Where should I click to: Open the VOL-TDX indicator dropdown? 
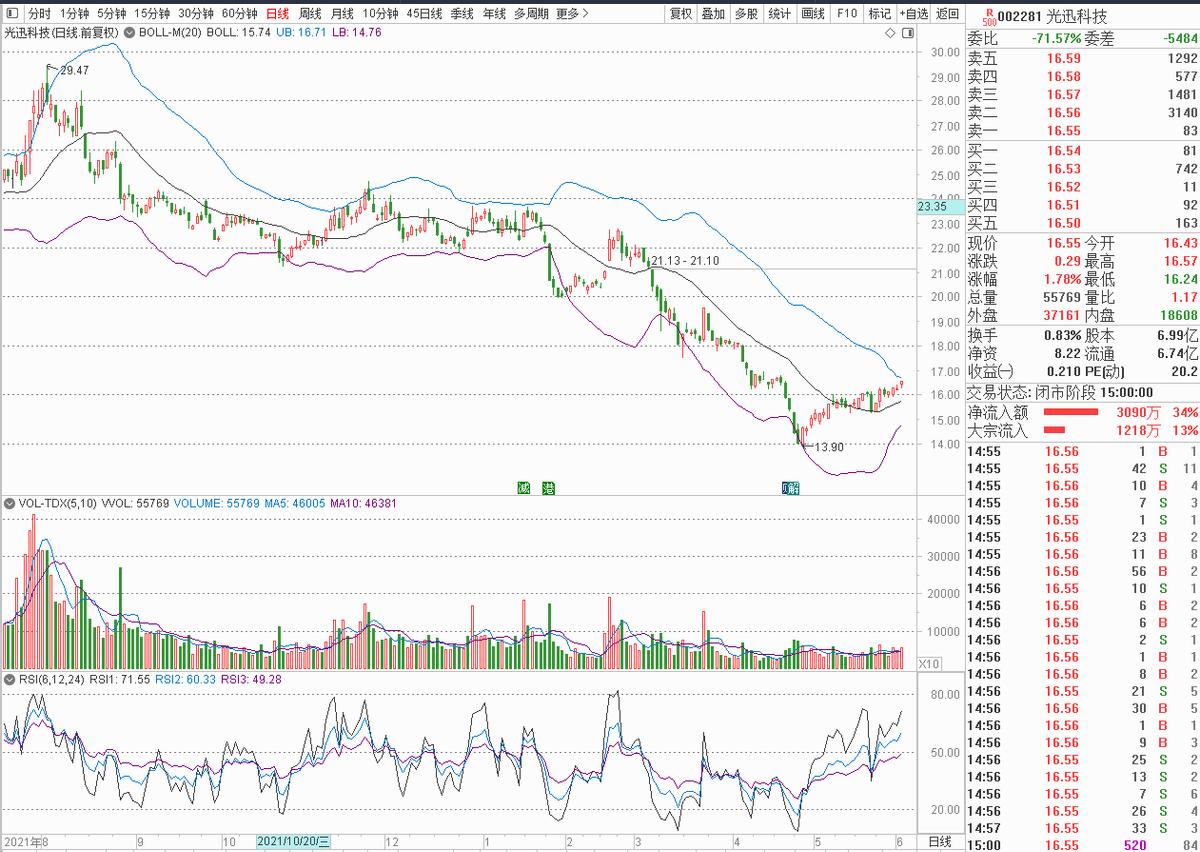point(9,505)
